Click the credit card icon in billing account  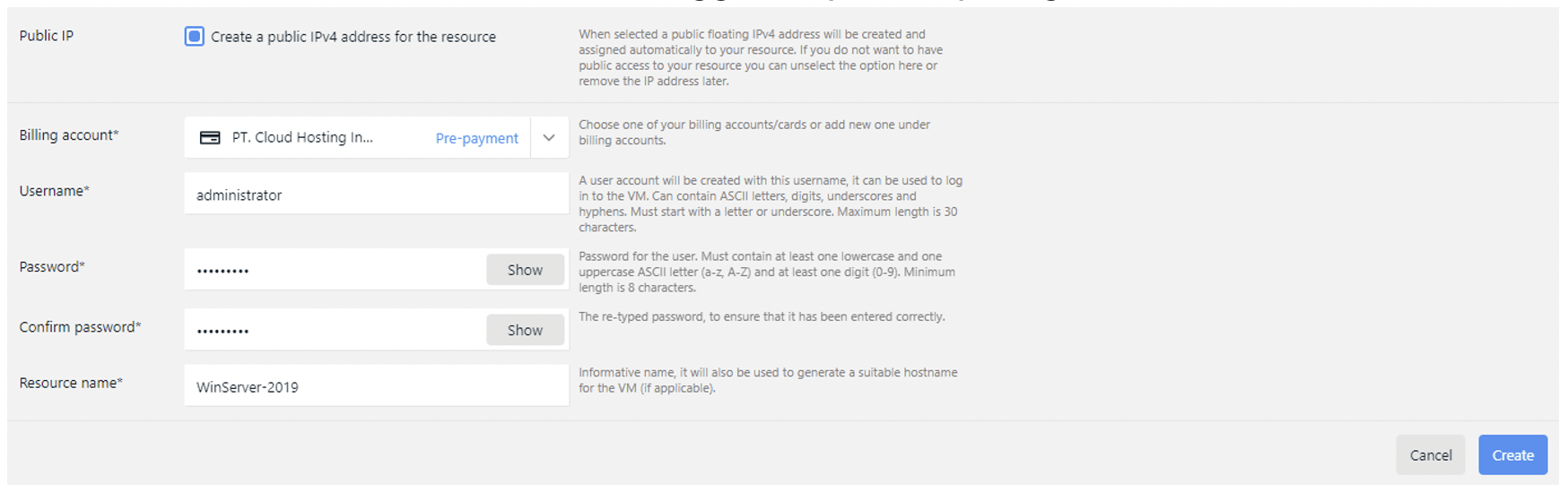tap(210, 138)
